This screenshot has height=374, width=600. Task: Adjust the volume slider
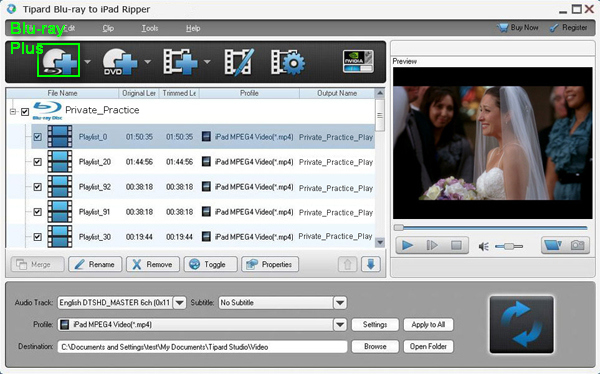[509, 246]
